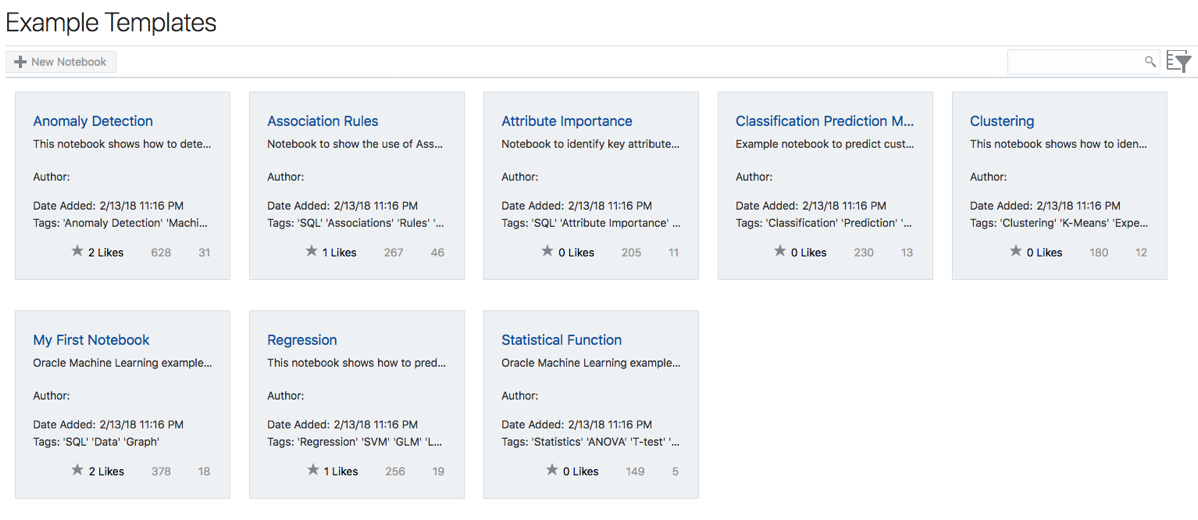The height and width of the screenshot is (520, 1198).
Task: Click inside the search input field
Action: [x=1075, y=62]
